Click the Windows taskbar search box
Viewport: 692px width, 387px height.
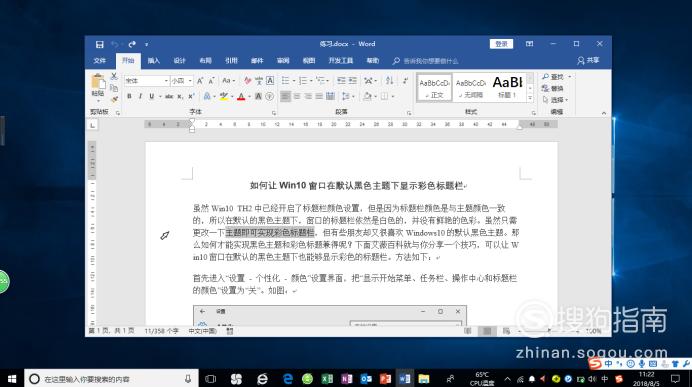tap(111, 379)
